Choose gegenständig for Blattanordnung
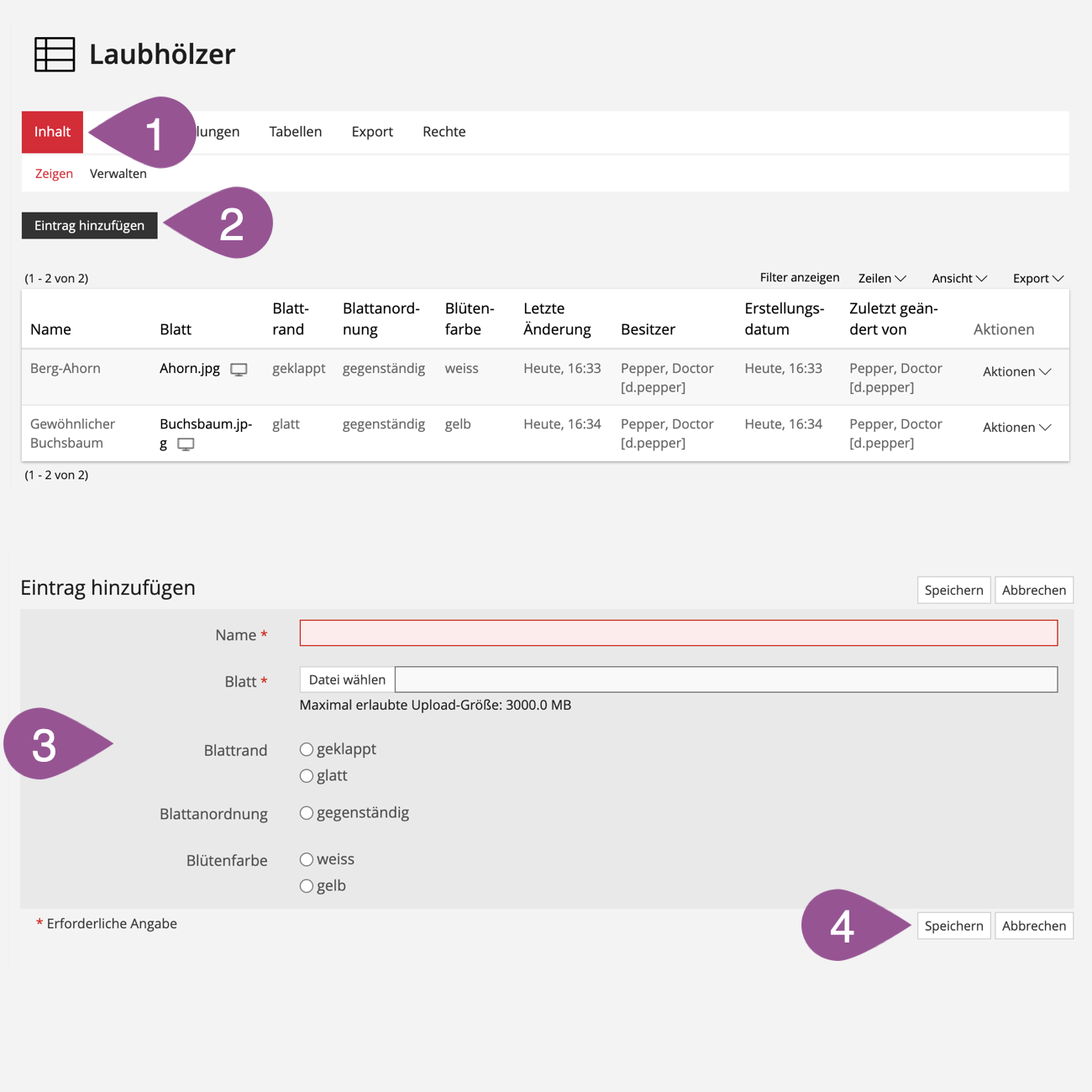 click(x=307, y=813)
